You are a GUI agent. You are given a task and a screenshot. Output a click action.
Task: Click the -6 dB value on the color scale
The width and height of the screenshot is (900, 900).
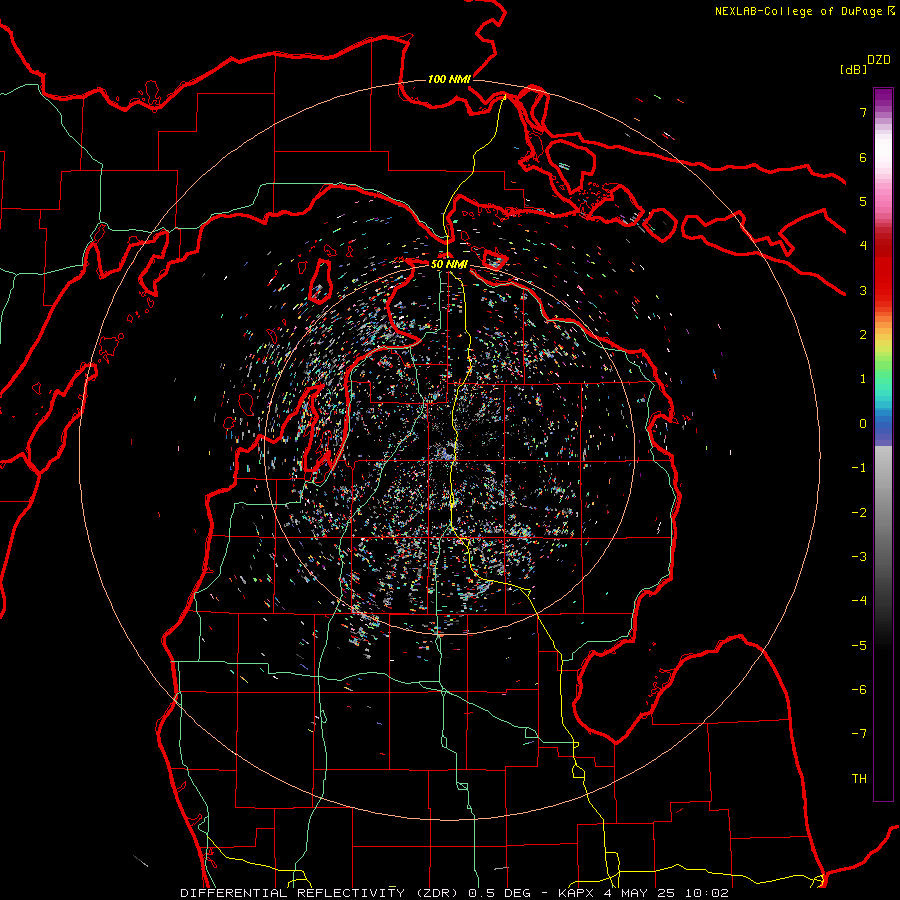[859, 690]
